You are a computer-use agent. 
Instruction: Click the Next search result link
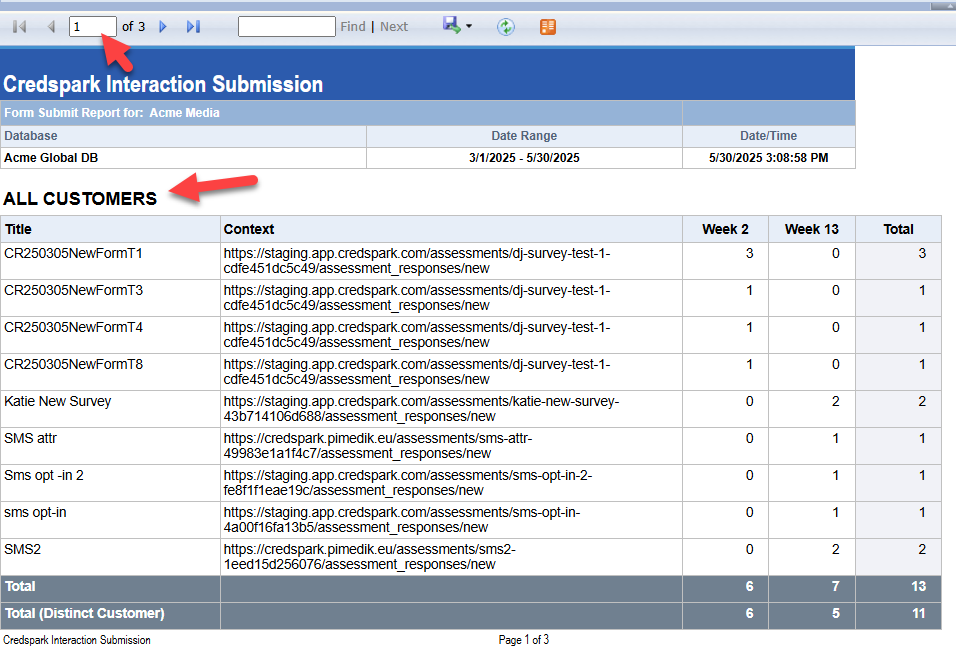click(394, 27)
